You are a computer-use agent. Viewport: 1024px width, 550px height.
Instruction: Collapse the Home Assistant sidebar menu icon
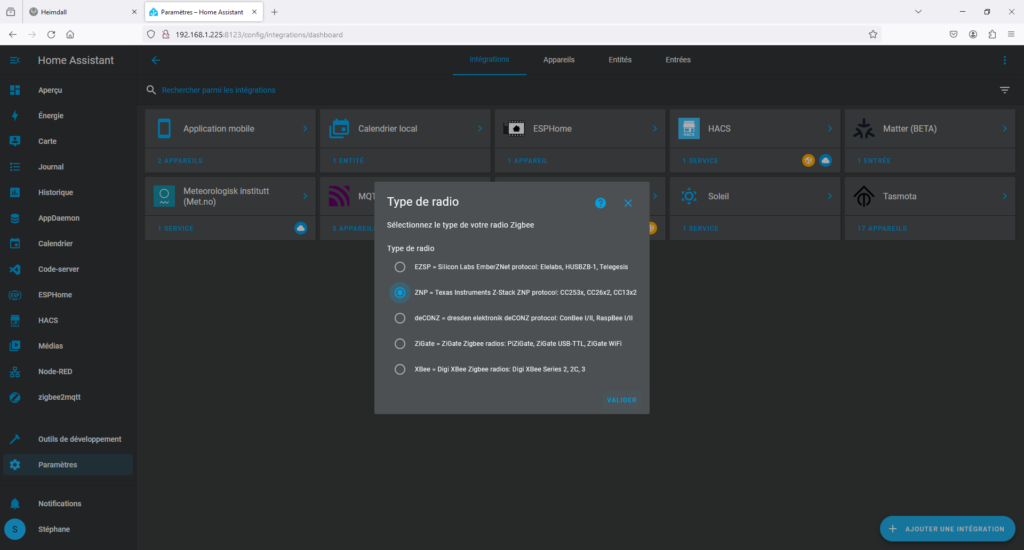point(14,60)
